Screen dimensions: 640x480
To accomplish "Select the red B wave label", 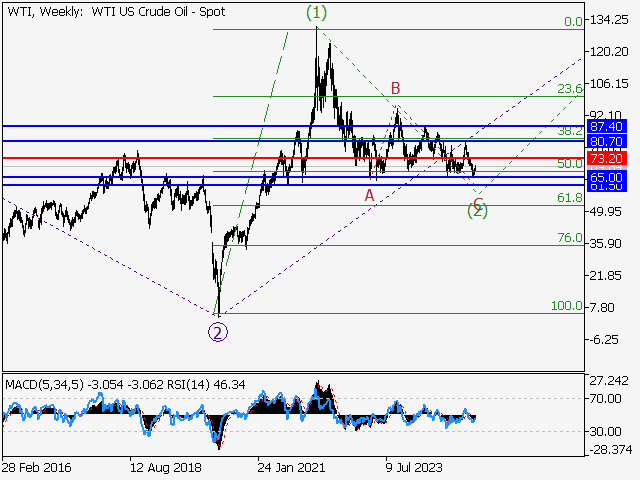I will pyautogui.click(x=396, y=88).
